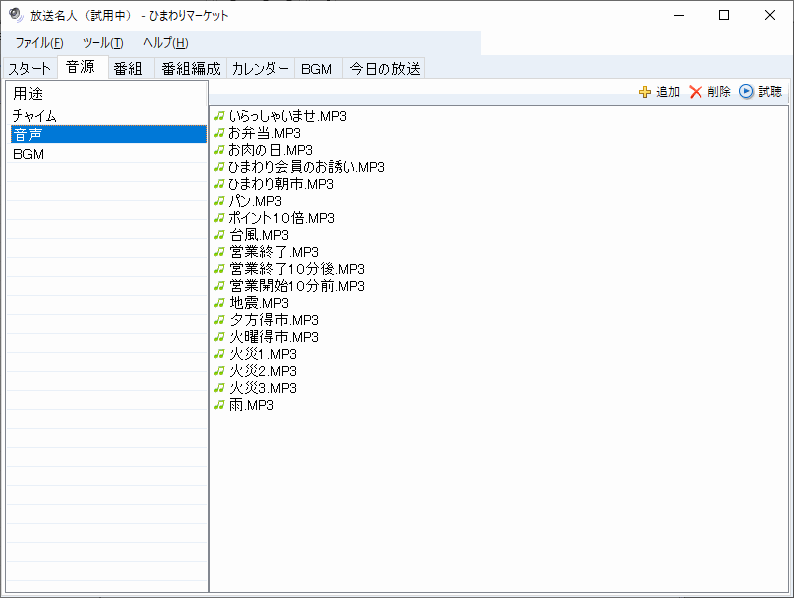Open the ヘルプ(H) menu

click(165, 43)
